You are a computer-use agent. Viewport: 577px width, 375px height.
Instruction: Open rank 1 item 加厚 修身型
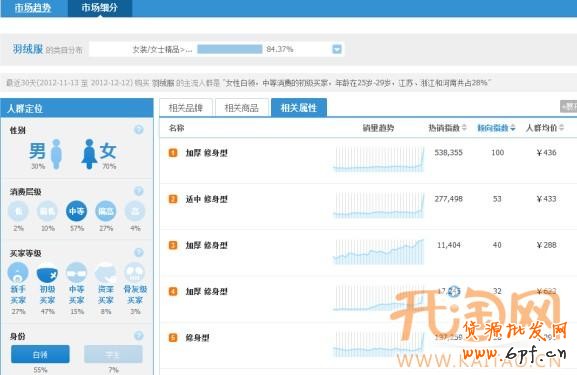(x=206, y=153)
